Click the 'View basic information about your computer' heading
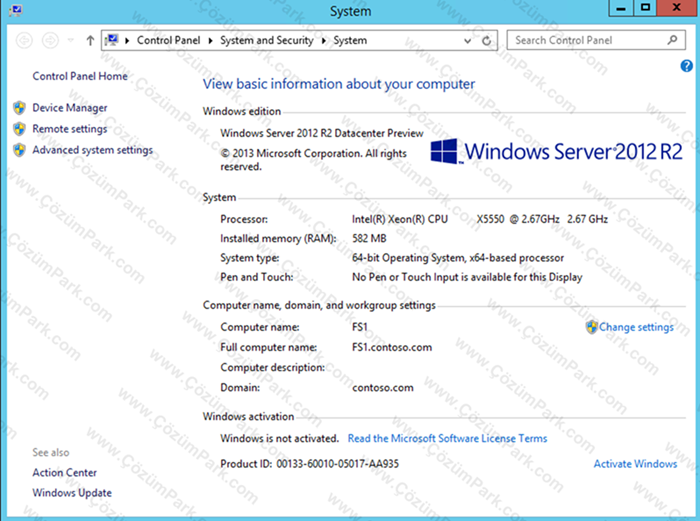The image size is (700, 521). coord(339,84)
